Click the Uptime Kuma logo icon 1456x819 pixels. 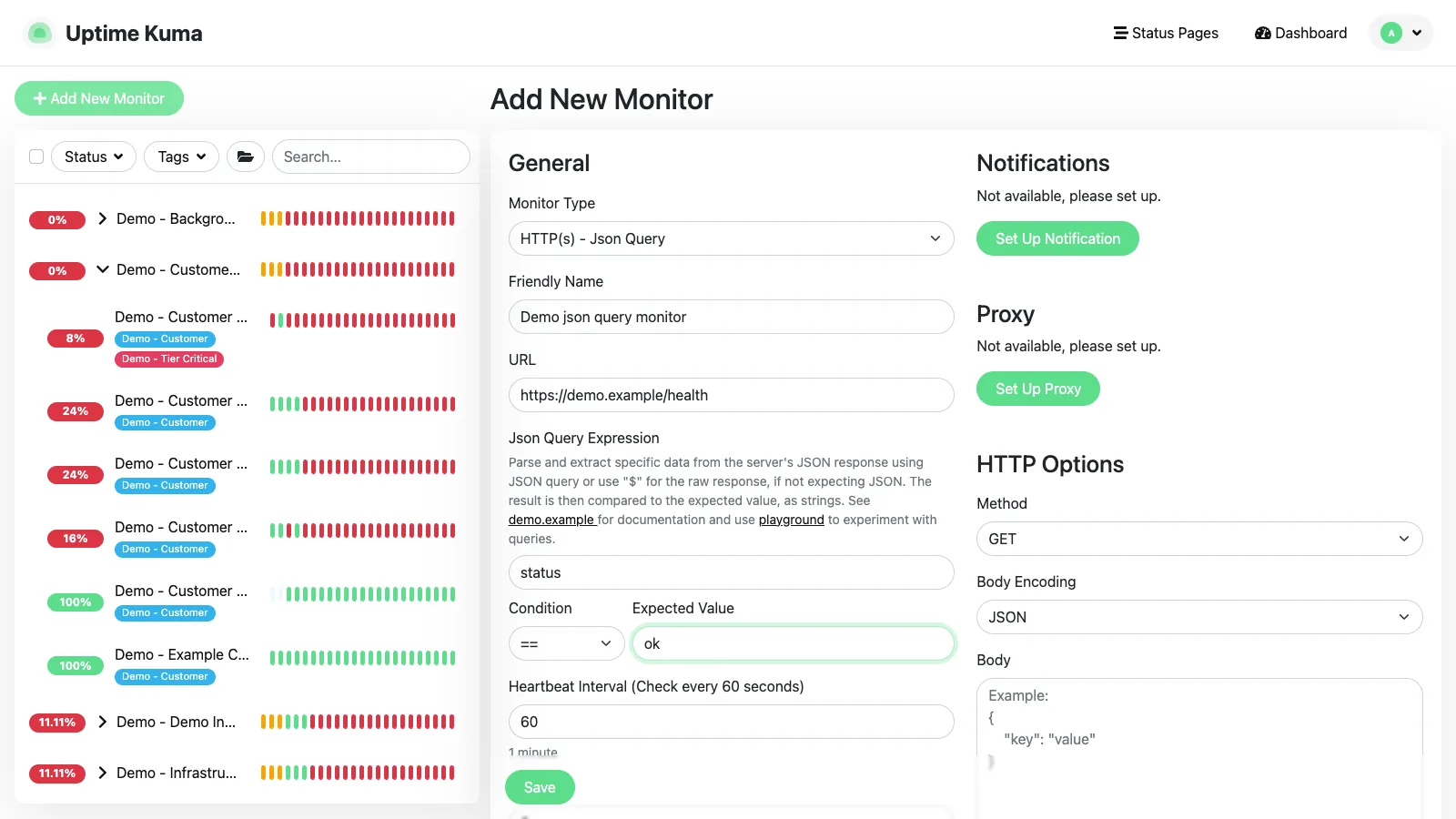pyautogui.click(x=39, y=34)
